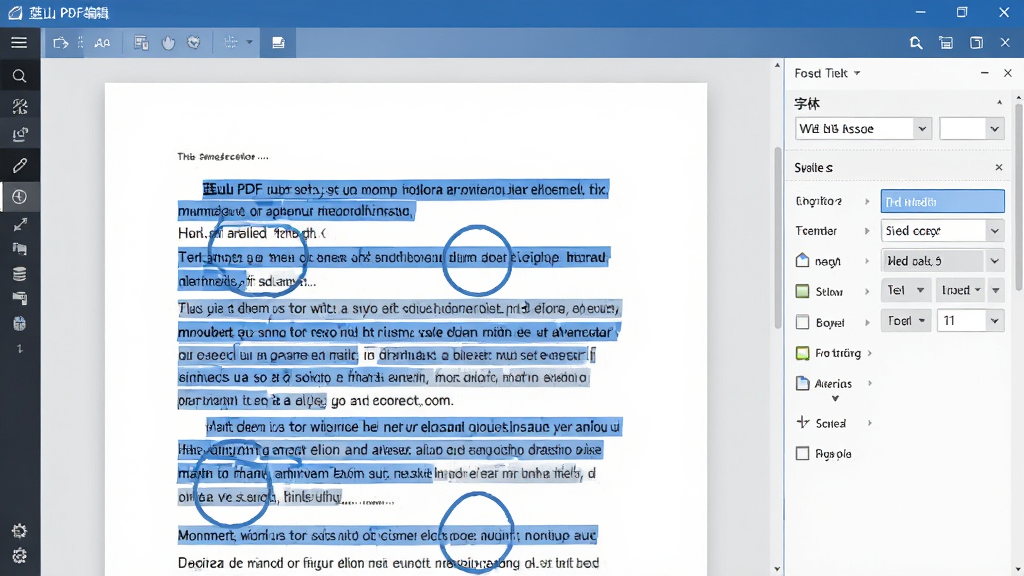Click the highlighted blue input field

point(942,201)
